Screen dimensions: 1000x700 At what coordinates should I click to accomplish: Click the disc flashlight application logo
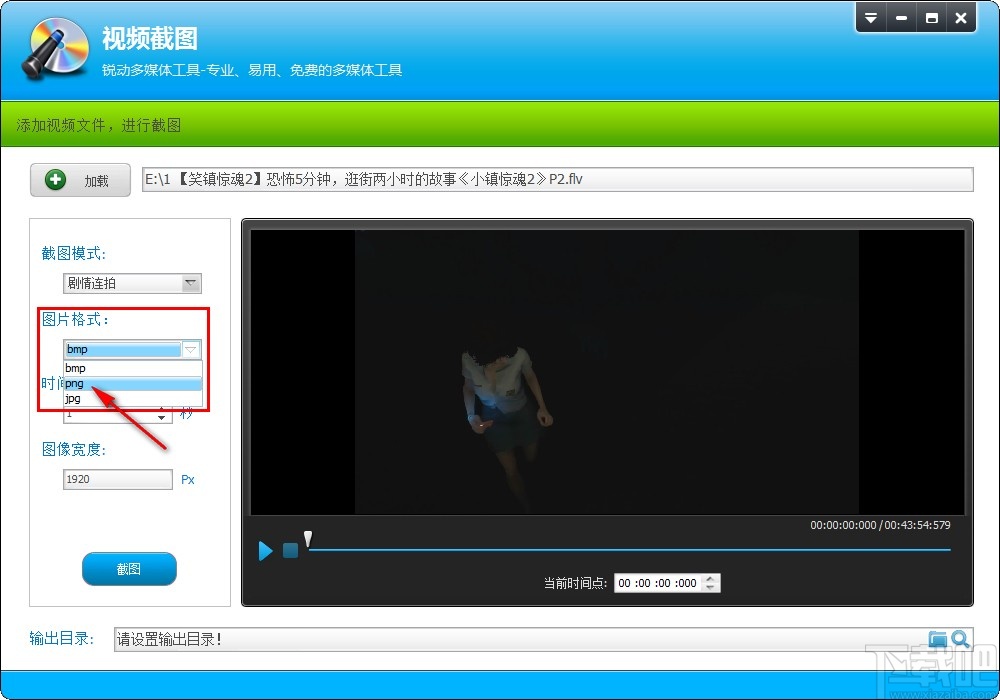click(55, 48)
